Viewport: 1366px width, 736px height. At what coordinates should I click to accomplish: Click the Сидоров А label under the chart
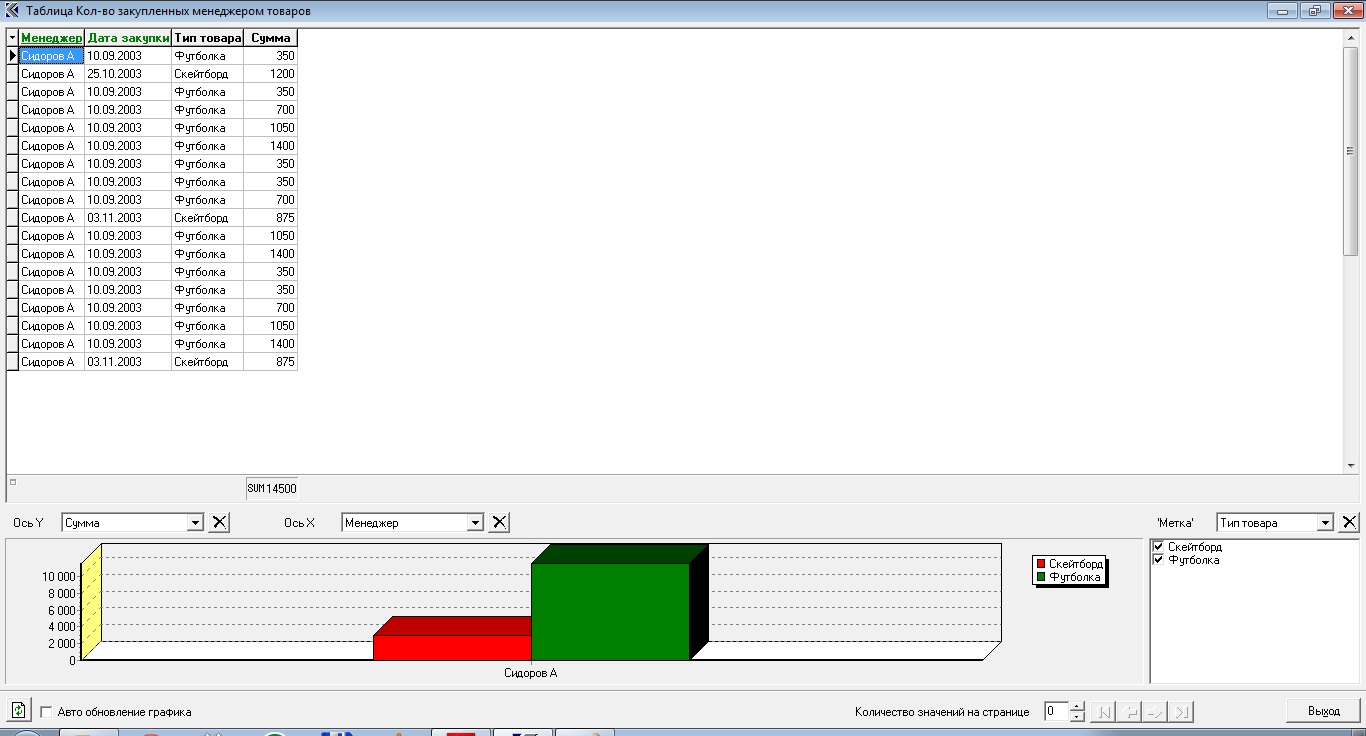tap(530, 673)
